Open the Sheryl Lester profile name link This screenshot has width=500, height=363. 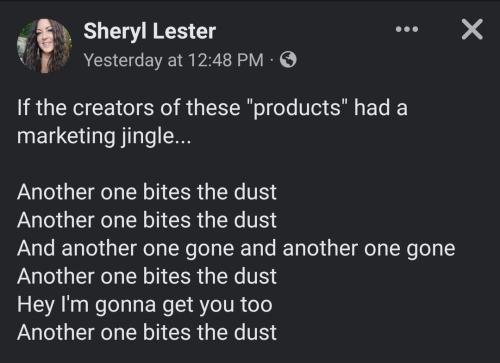[x=150, y=31]
